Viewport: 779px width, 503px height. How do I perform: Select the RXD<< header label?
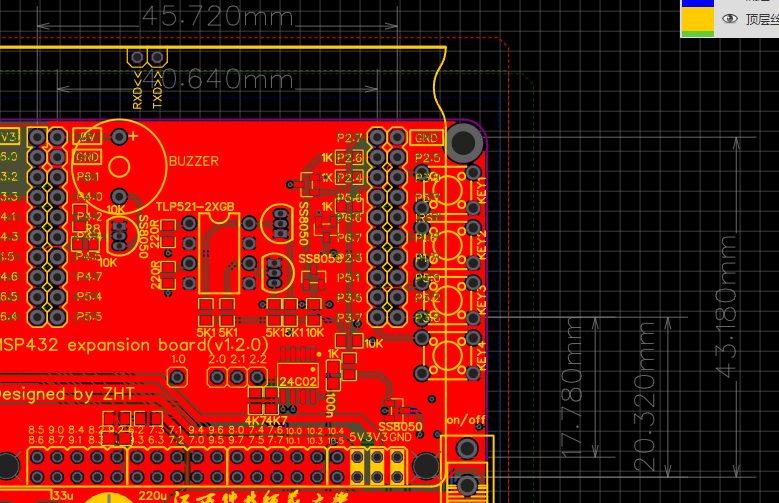tap(138, 90)
